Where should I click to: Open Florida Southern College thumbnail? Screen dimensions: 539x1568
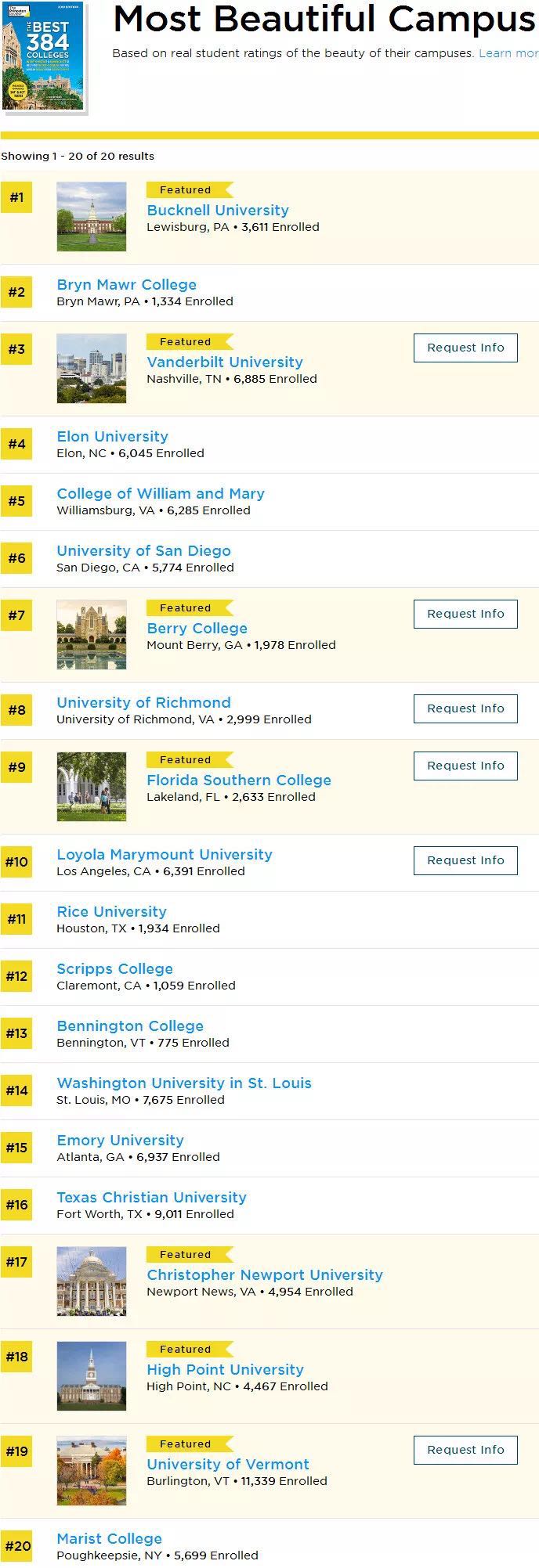point(92,787)
